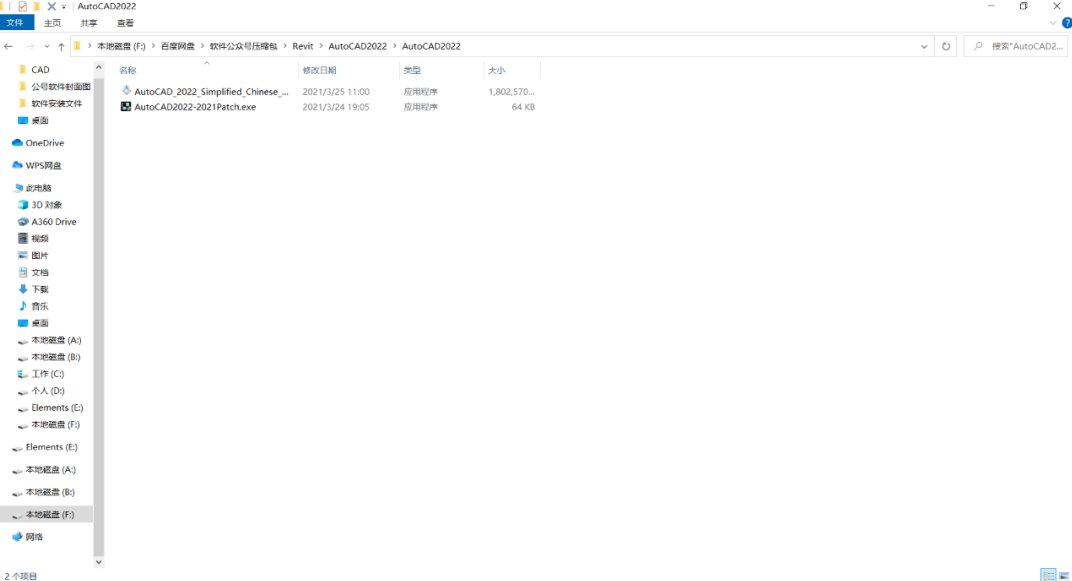Open the Customize Quick Access Toolbar arrow
Image resolution: width=1072 pixels, height=581 pixels.
64,7
